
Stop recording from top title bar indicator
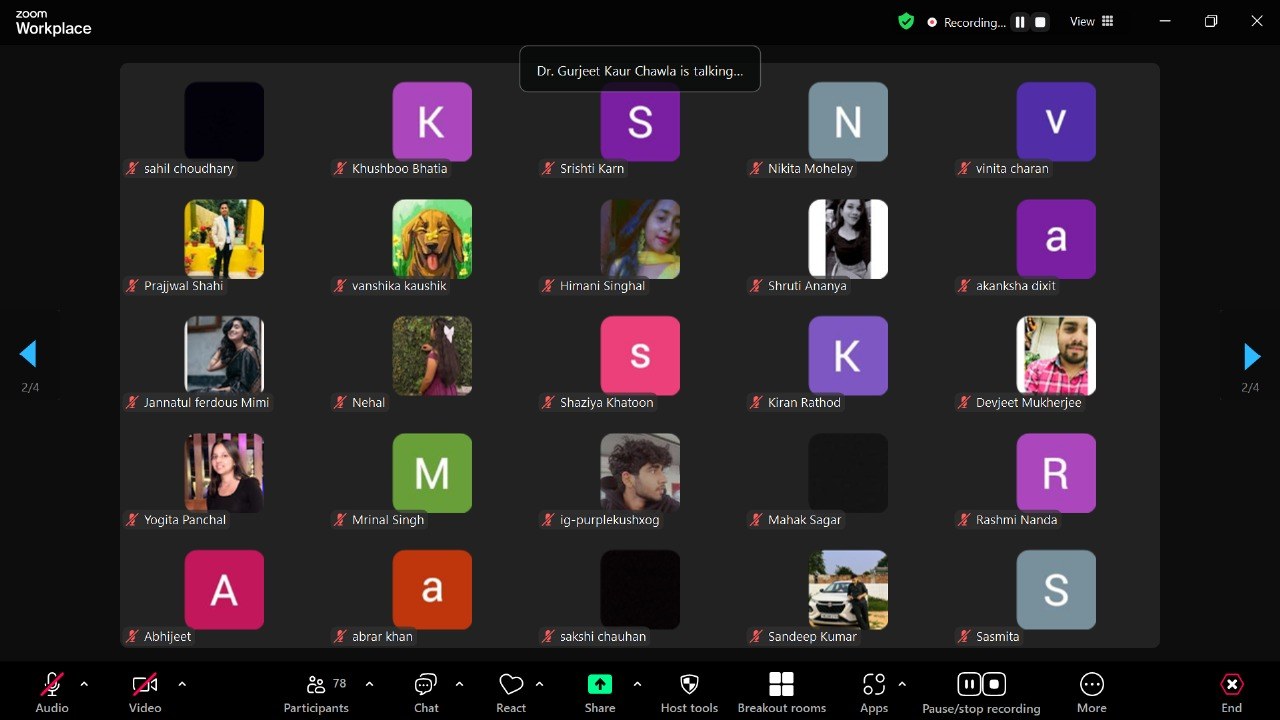point(1040,22)
